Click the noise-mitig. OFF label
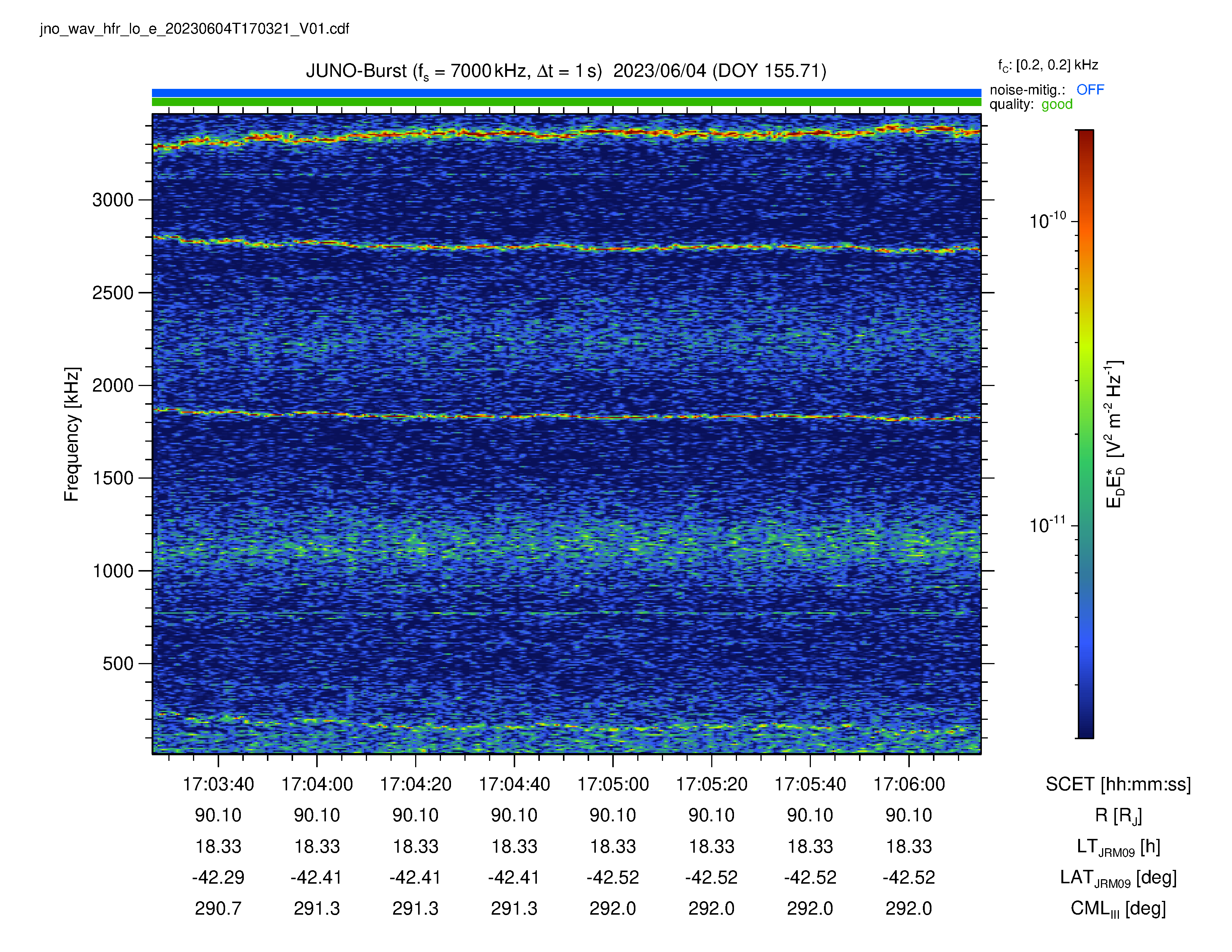1232x952 pixels. tap(1046, 90)
